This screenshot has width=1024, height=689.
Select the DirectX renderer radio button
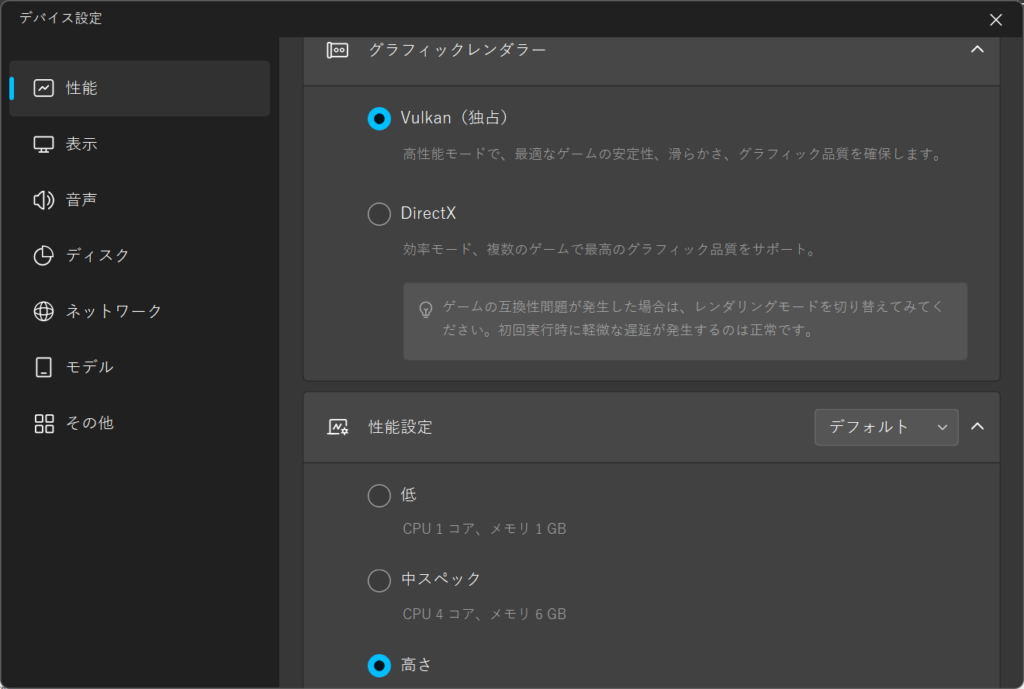379,214
